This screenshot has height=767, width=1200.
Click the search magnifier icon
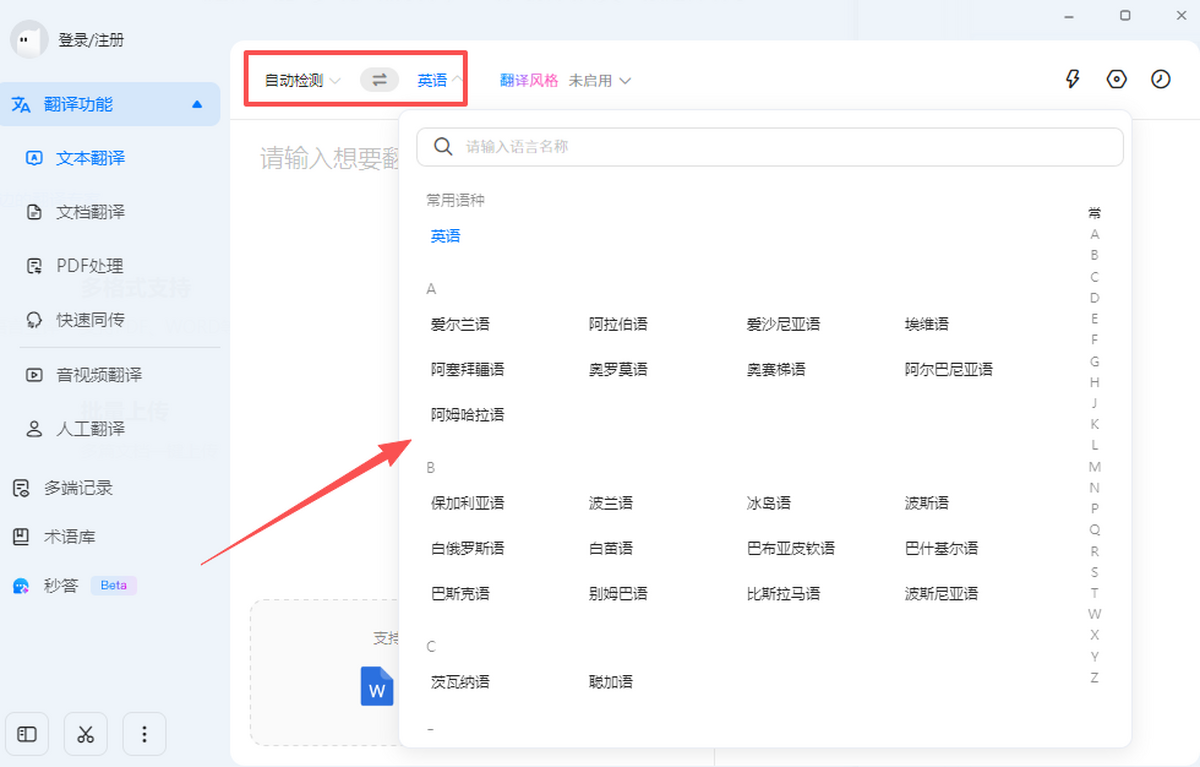444,147
